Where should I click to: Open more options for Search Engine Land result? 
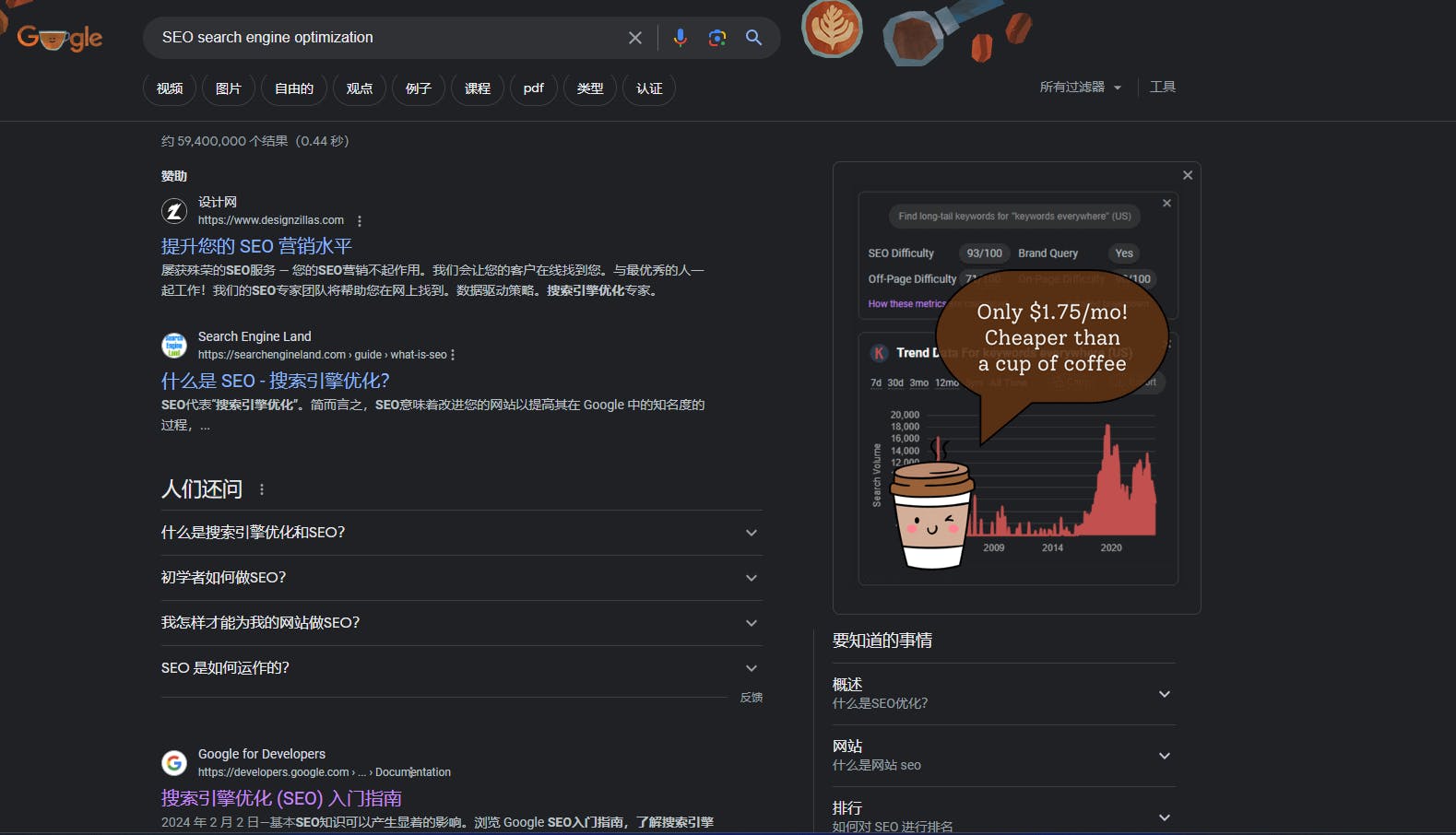click(453, 355)
